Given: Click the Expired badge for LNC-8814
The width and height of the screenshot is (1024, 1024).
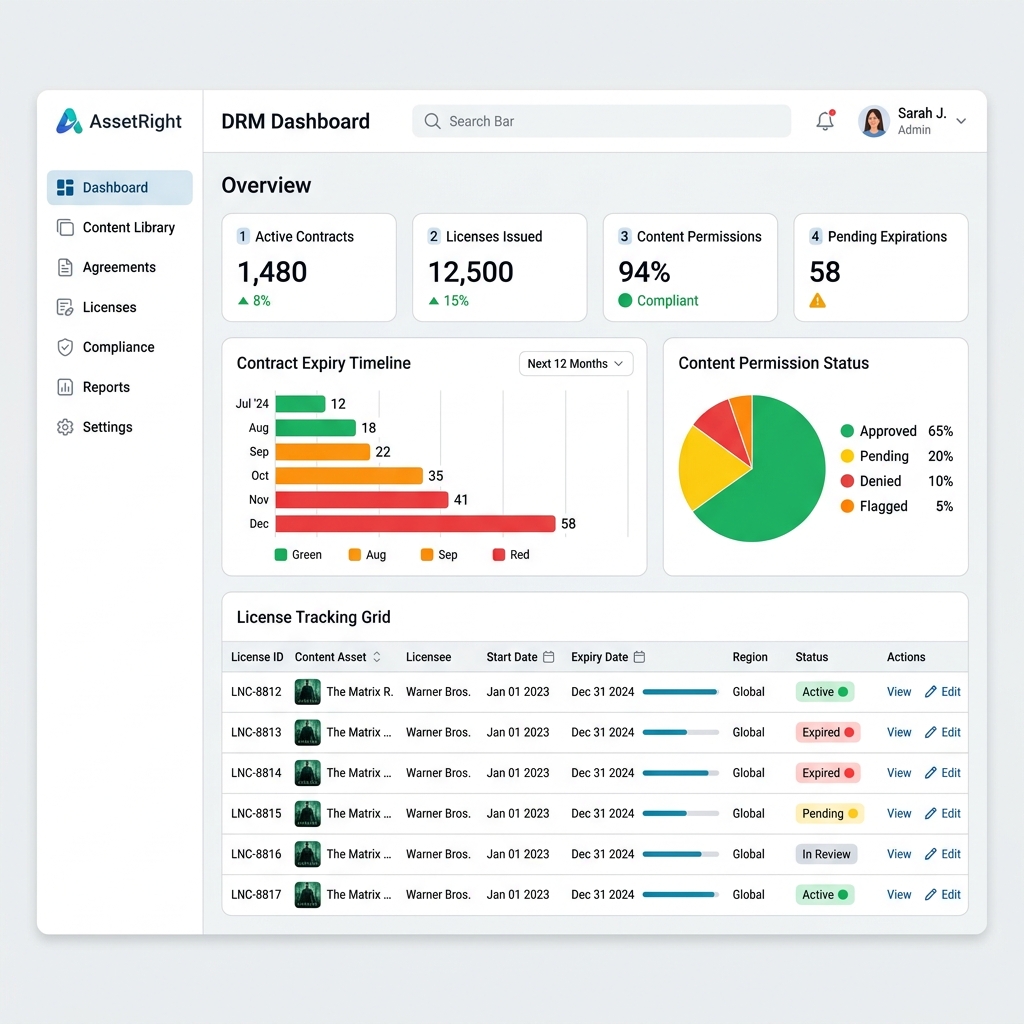Looking at the screenshot, I should click(827, 773).
